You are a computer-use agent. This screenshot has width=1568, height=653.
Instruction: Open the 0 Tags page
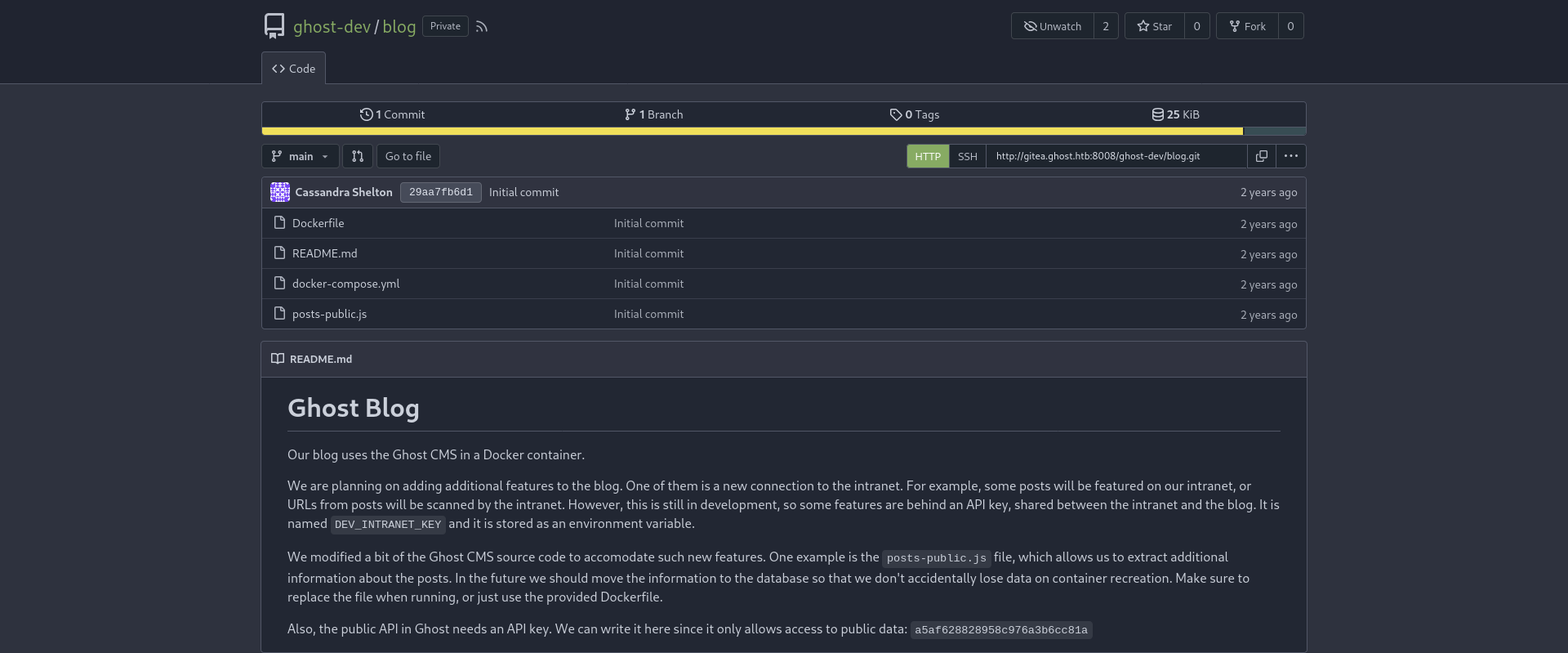point(915,114)
